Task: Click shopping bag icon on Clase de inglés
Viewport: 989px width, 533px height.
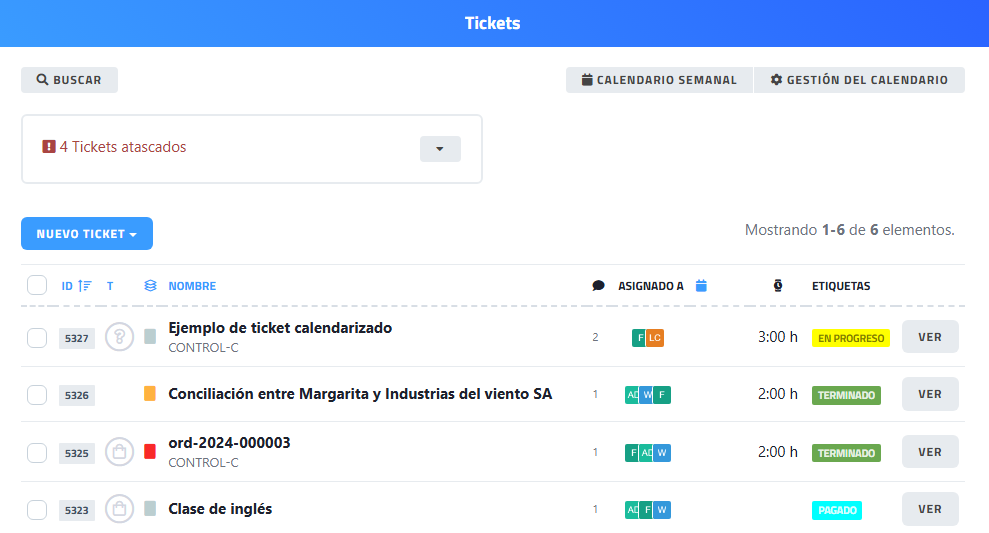Action: click(x=119, y=510)
